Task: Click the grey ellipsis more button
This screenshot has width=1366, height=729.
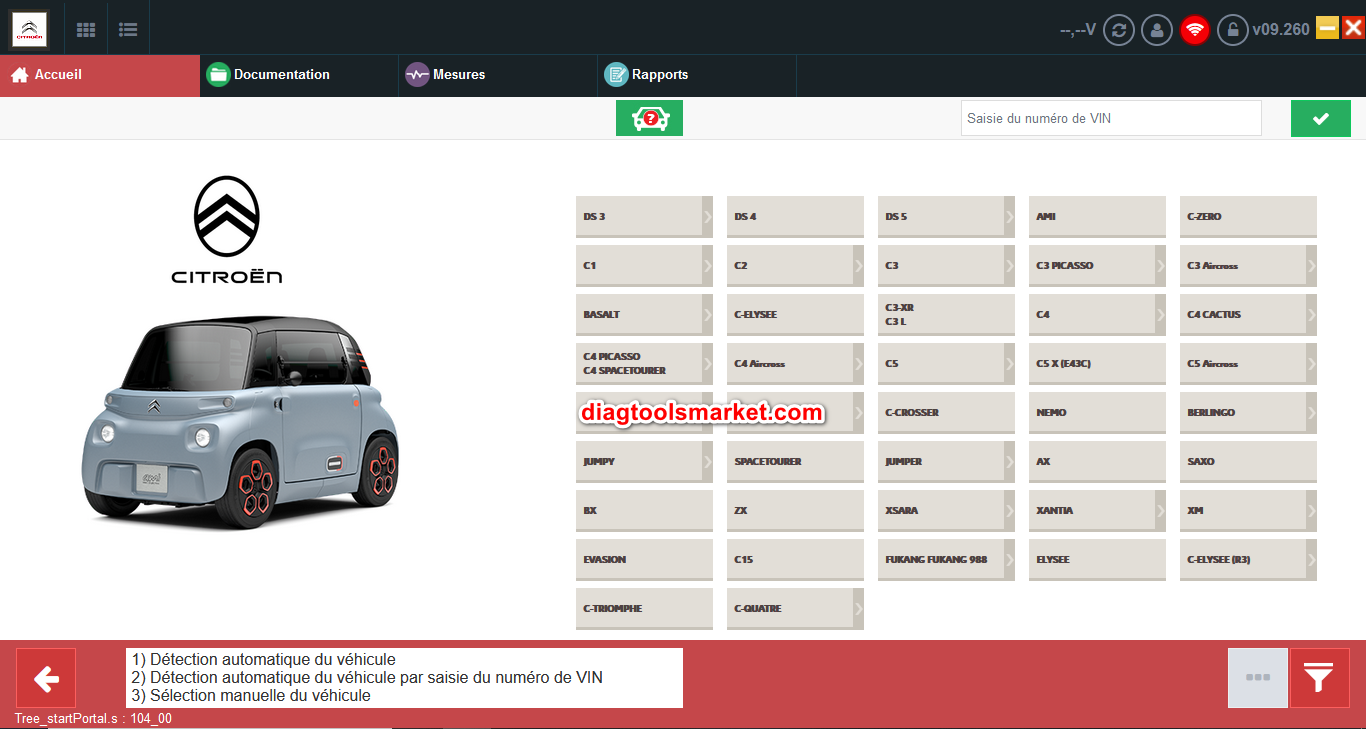Action: (x=1257, y=678)
